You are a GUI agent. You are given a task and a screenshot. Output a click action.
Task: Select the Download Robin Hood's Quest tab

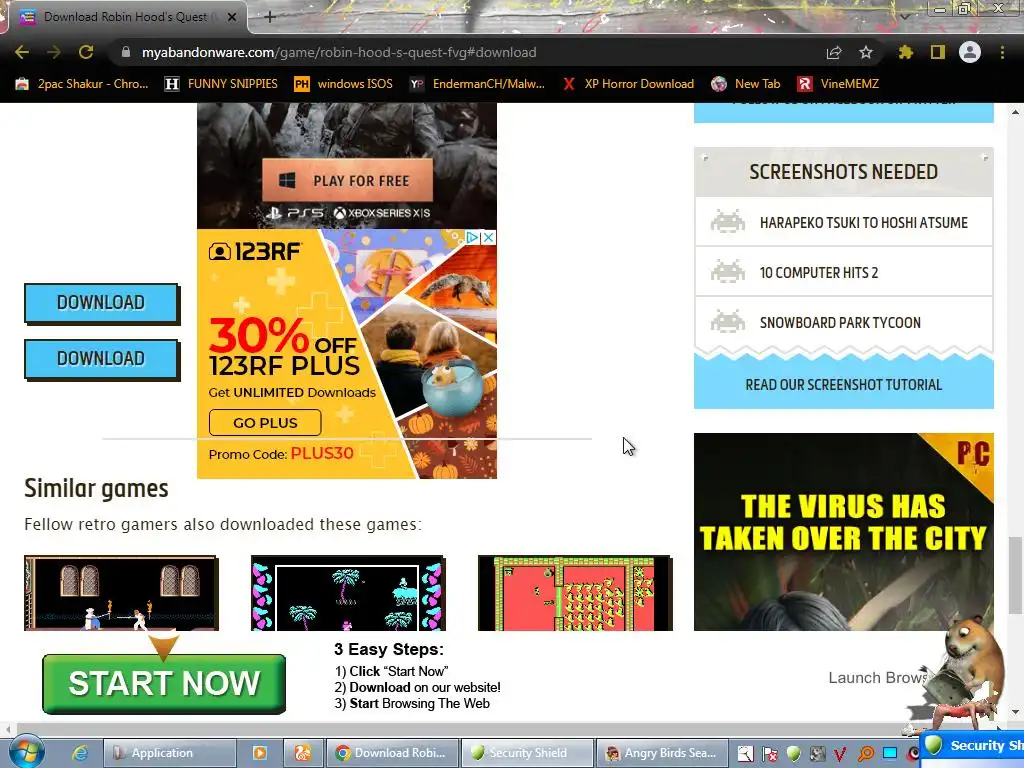click(x=124, y=17)
